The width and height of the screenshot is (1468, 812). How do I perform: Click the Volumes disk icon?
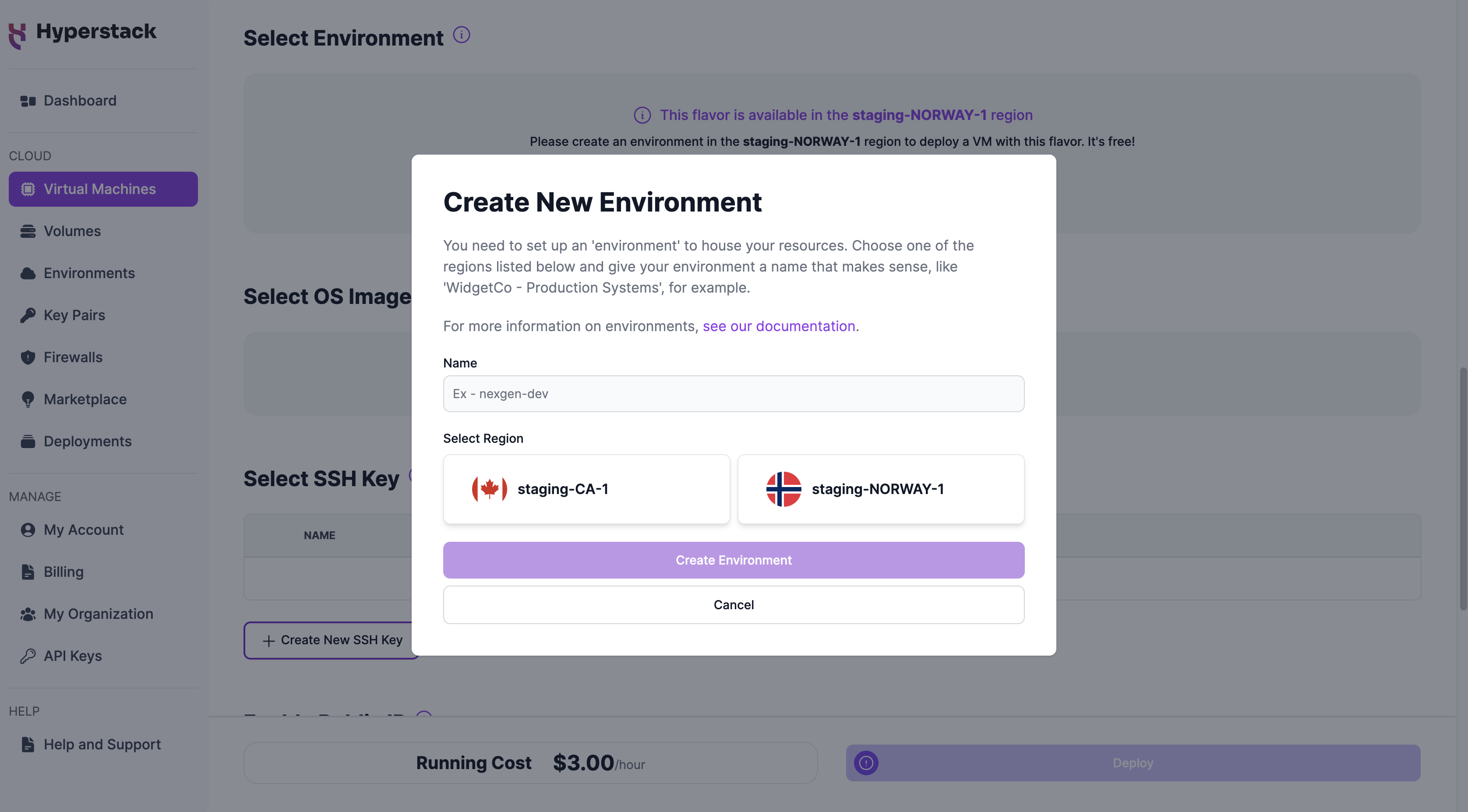click(28, 231)
